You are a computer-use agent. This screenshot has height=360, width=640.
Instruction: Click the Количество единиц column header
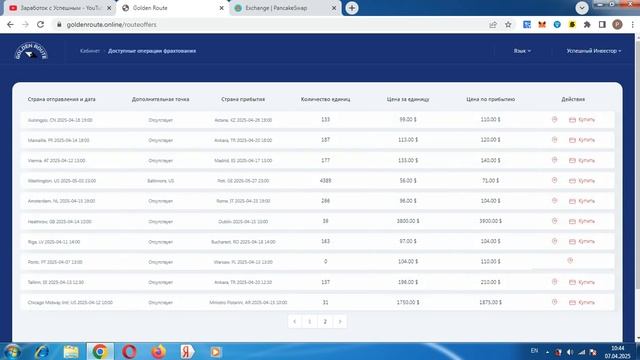[325, 99]
